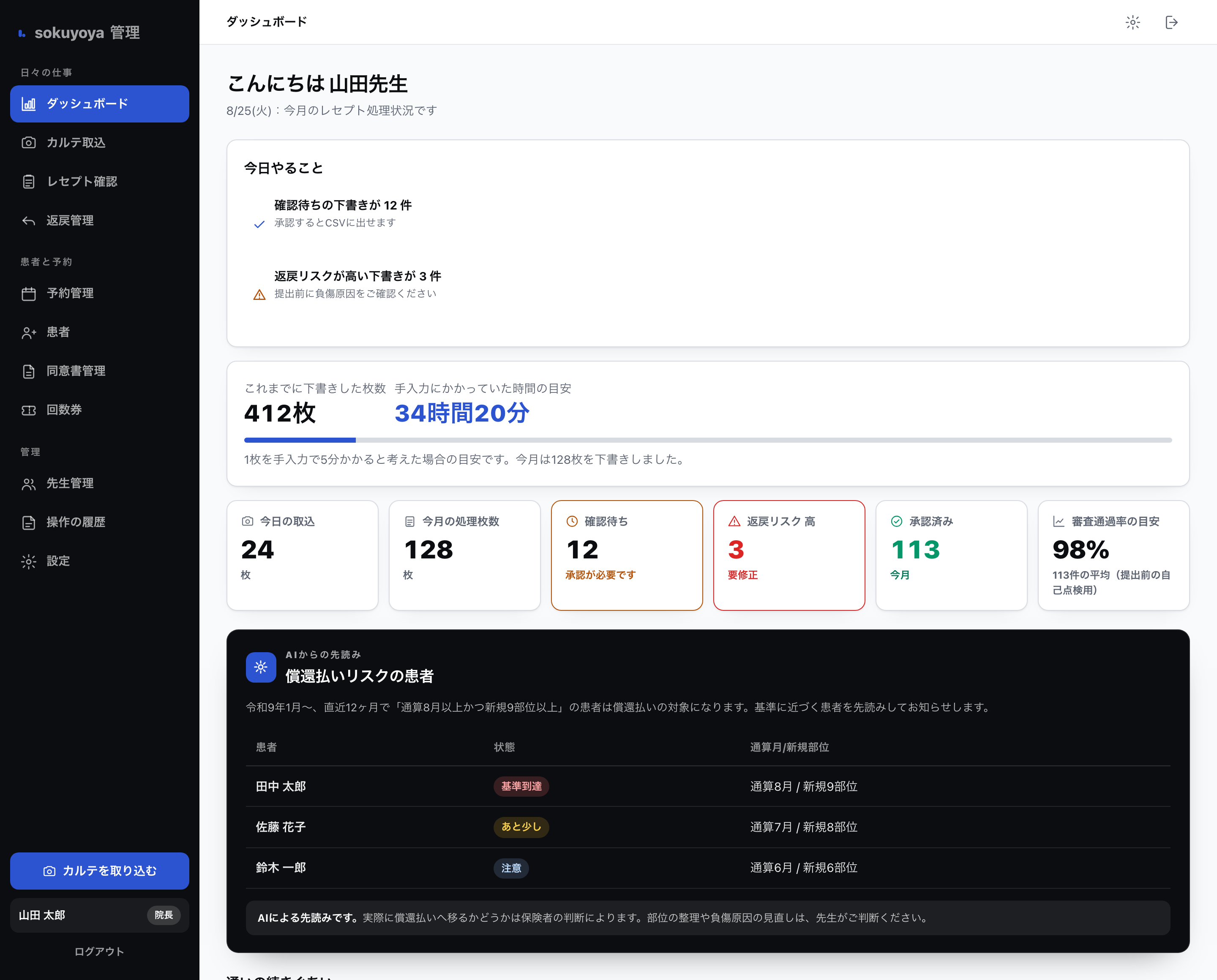The image size is (1217, 980).
Task: Open the 確認待ち 12 card
Action: coord(627,555)
